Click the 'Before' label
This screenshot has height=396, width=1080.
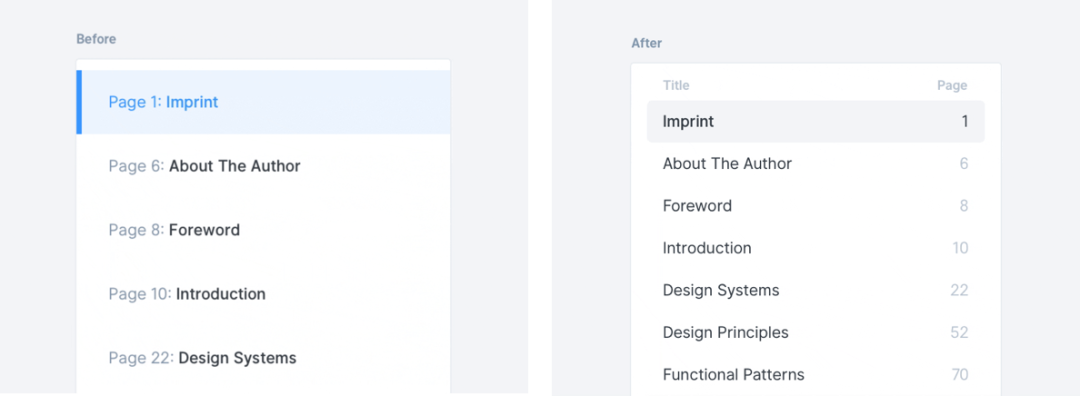[96, 39]
